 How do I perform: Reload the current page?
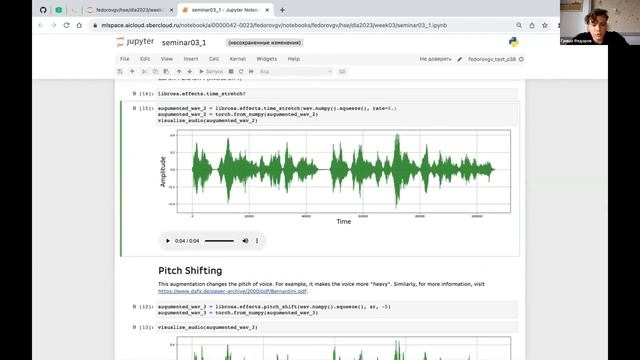[66, 25]
